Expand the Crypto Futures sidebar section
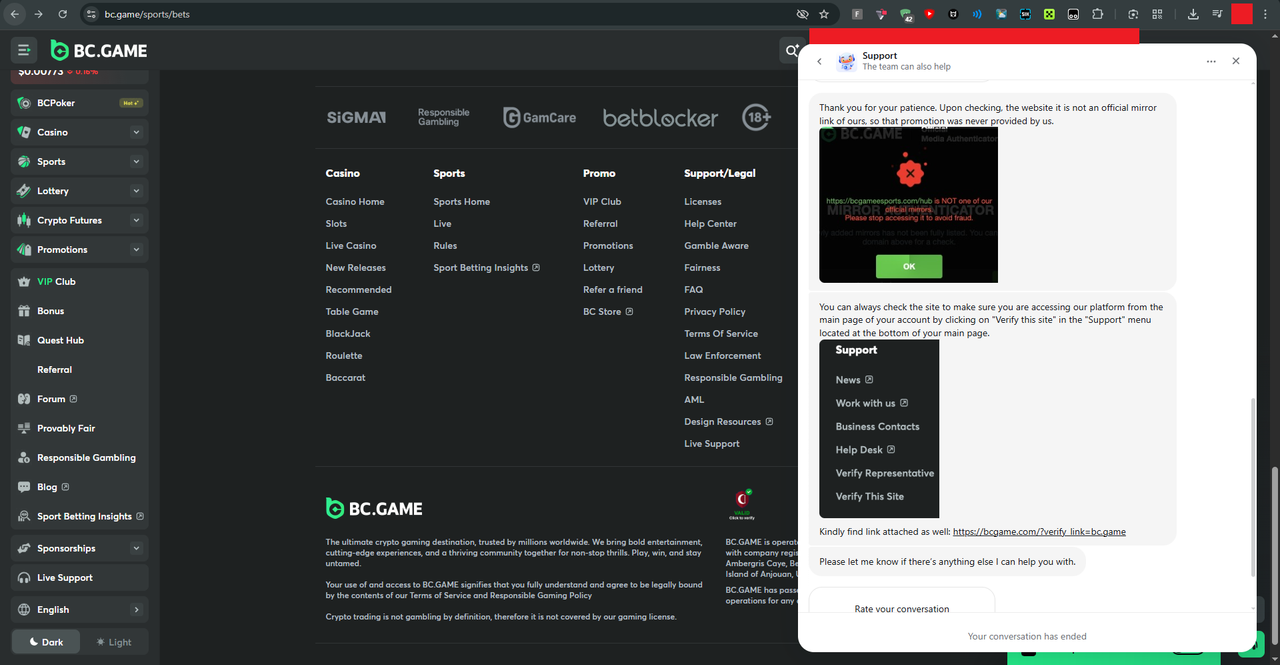 [136, 220]
